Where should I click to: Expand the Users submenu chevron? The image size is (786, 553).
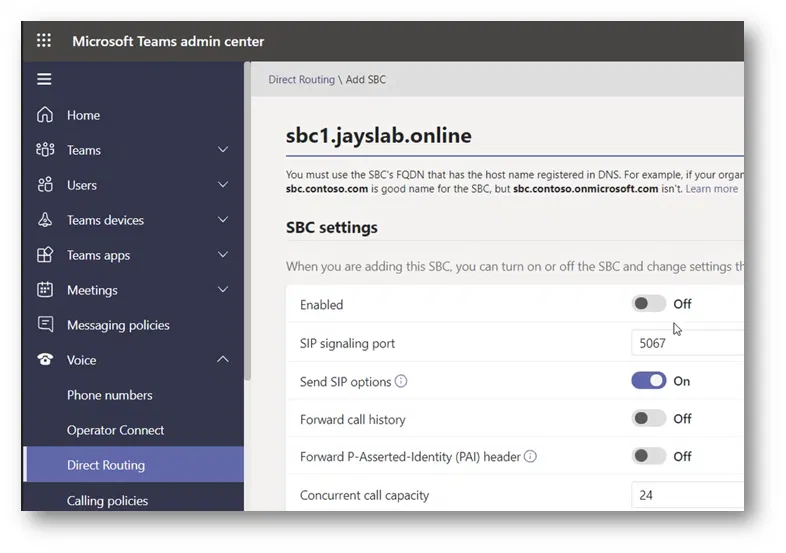(x=223, y=185)
